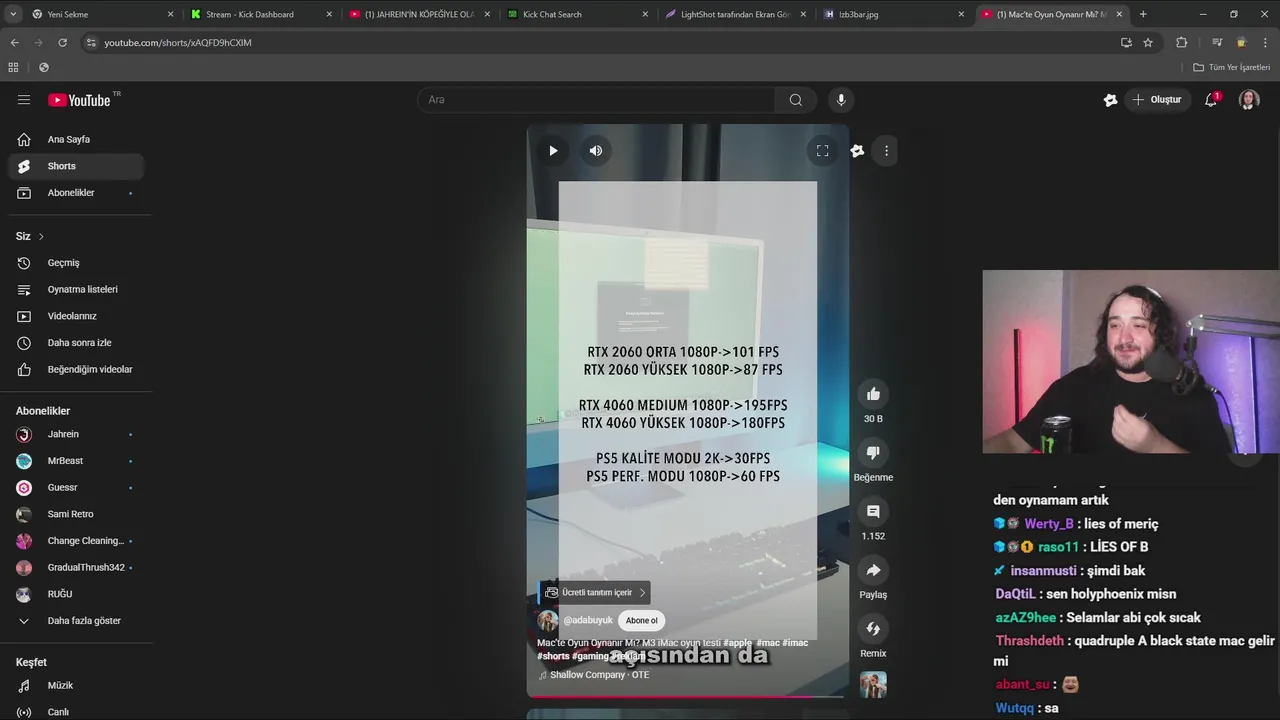The image size is (1280, 720).
Task: Switch to the JAHREIN'İN KÖPEĞİYLE tab
Action: [418, 14]
